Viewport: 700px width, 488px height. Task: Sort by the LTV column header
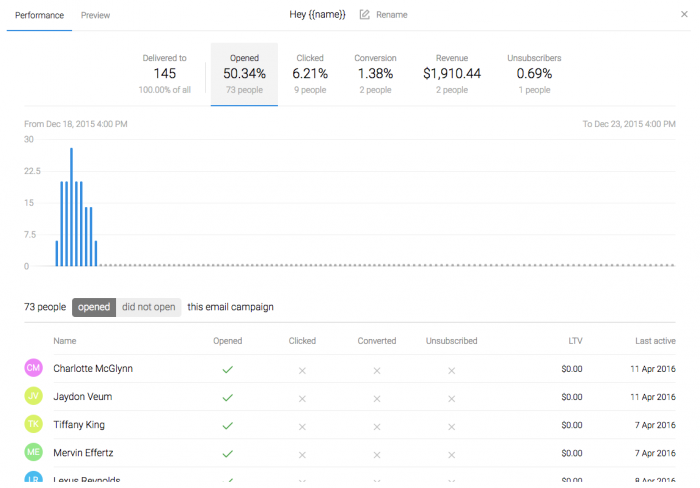pyautogui.click(x=575, y=341)
